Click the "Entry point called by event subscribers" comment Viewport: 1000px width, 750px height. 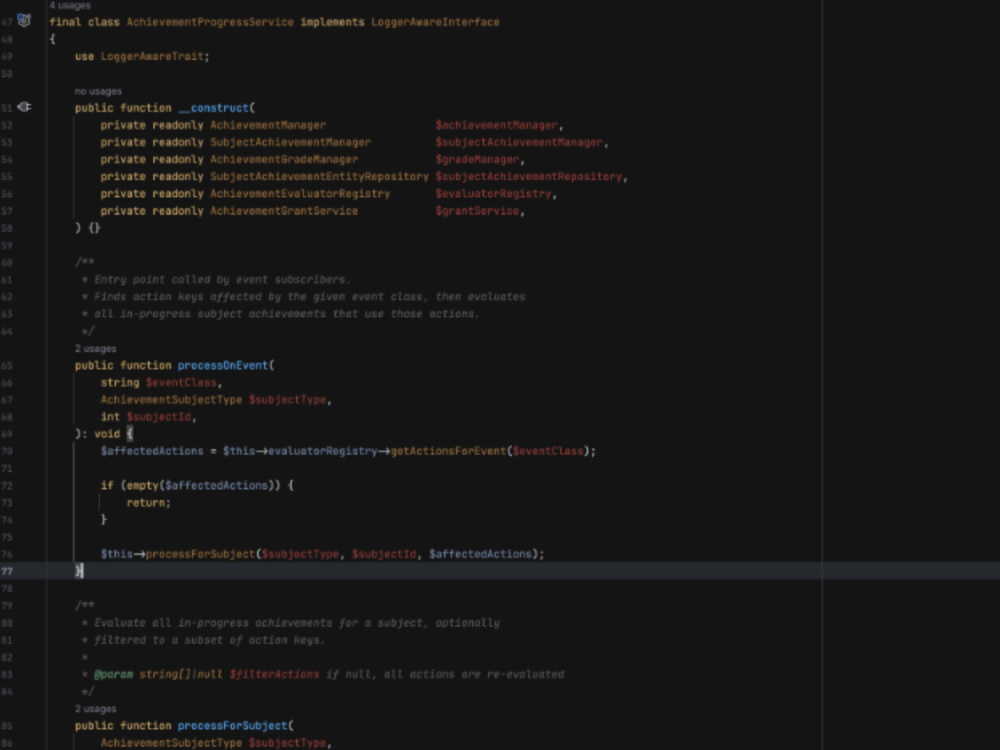point(223,280)
